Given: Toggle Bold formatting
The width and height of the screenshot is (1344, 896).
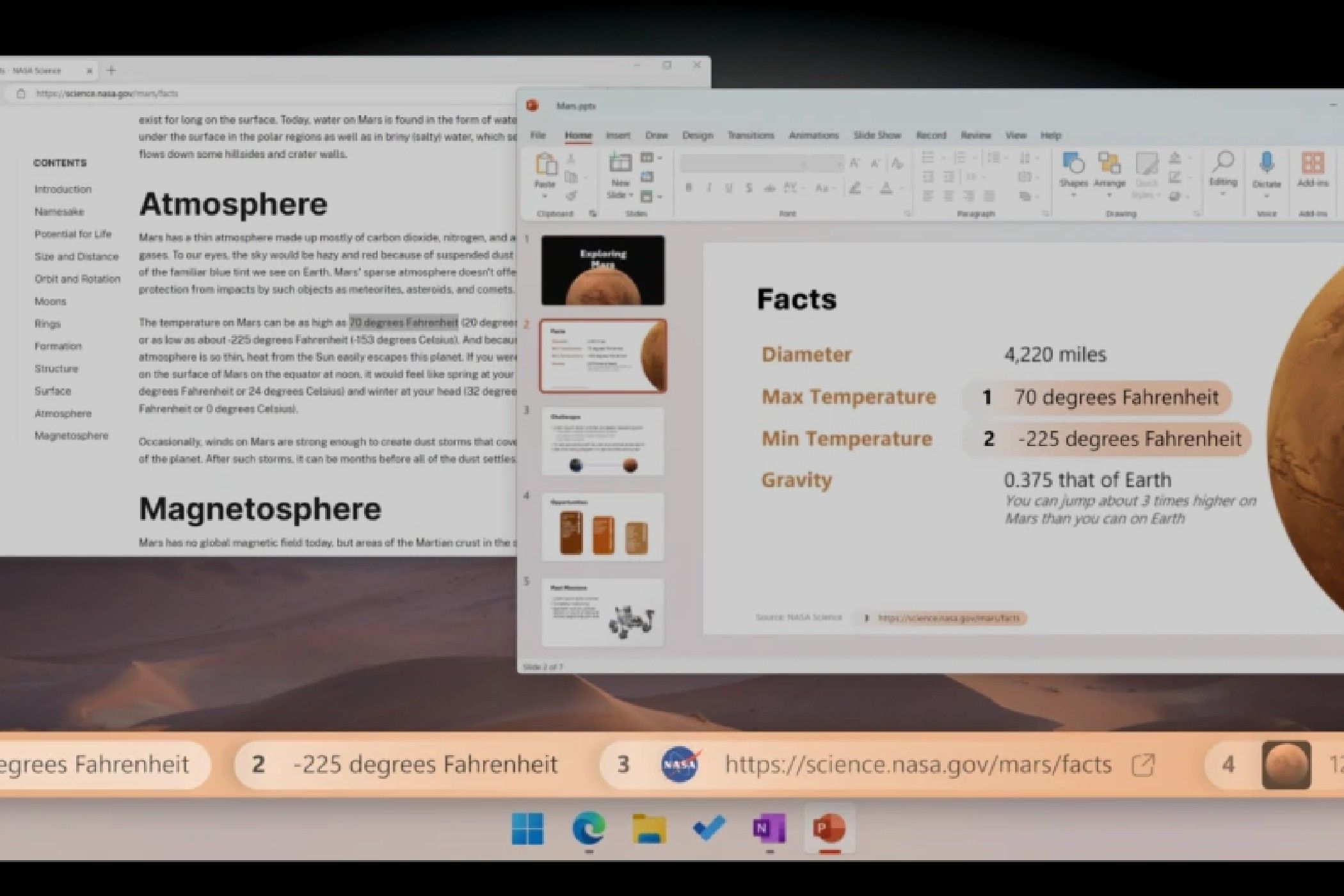Looking at the screenshot, I should point(689,188).
